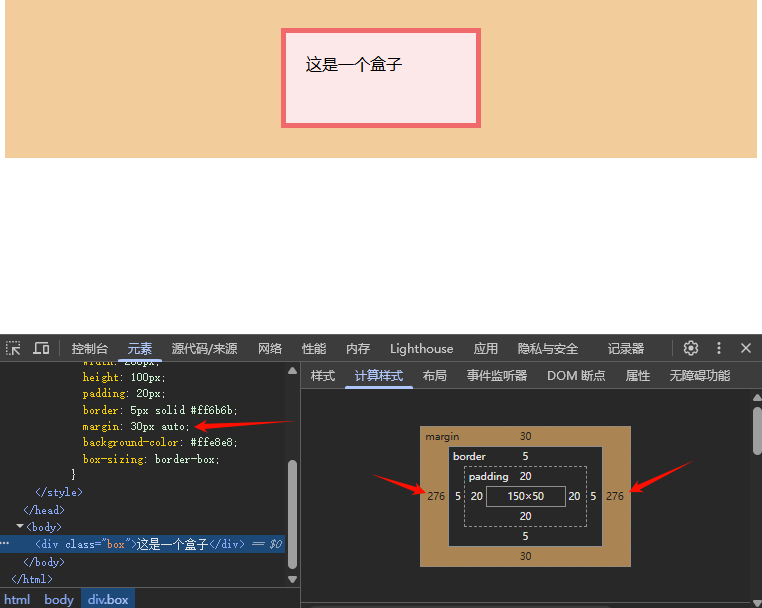Click the 150×50 content size in box model

click(x=525, y=496)
